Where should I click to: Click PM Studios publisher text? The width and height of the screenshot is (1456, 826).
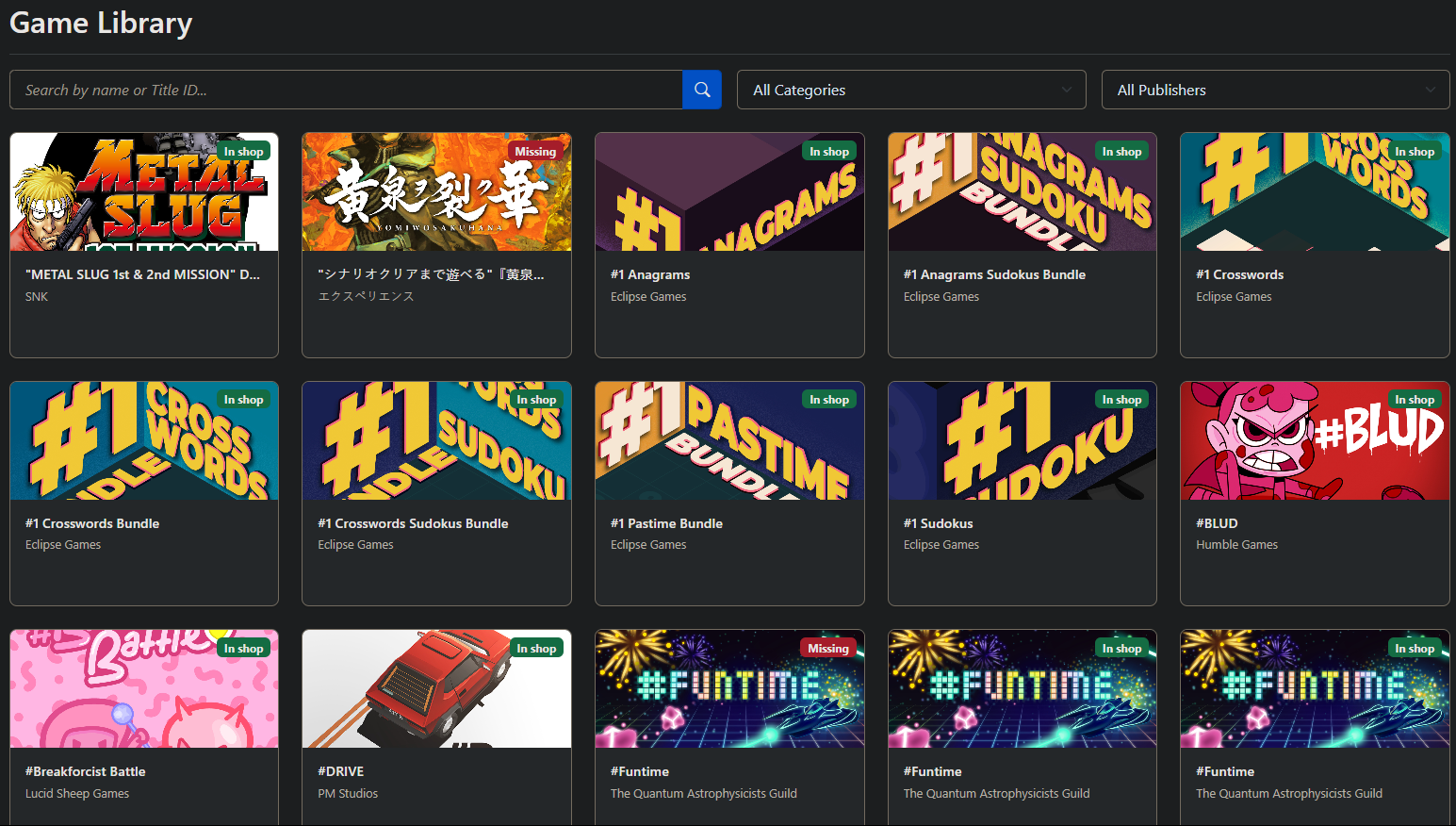(348, 793)
